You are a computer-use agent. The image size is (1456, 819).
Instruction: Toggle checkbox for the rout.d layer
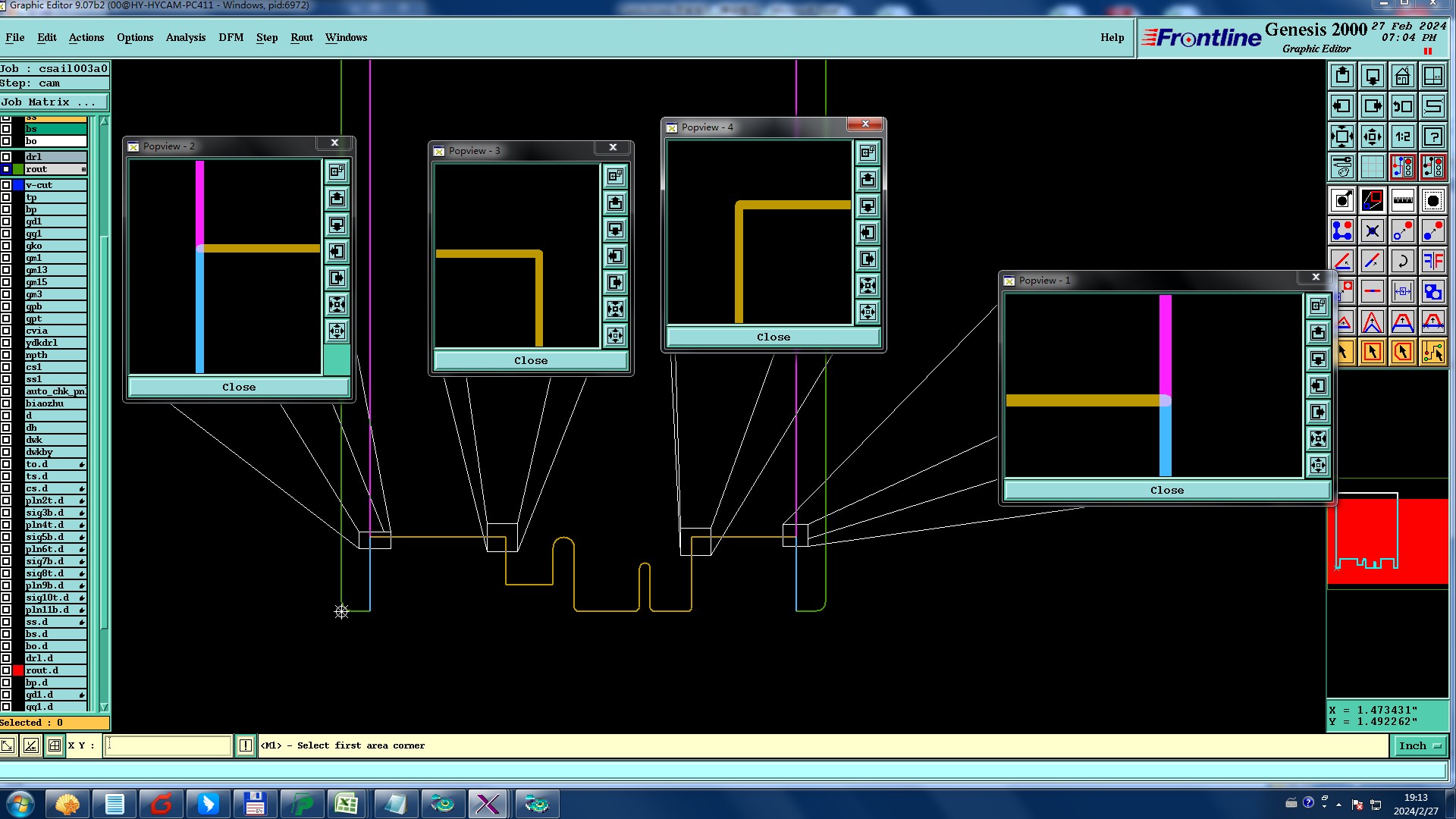[x=6, y=670]
